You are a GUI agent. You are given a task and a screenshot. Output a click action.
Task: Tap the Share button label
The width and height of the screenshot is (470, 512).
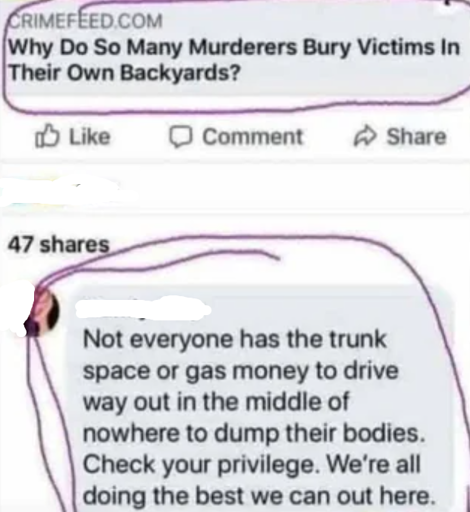tap(416, 137)
